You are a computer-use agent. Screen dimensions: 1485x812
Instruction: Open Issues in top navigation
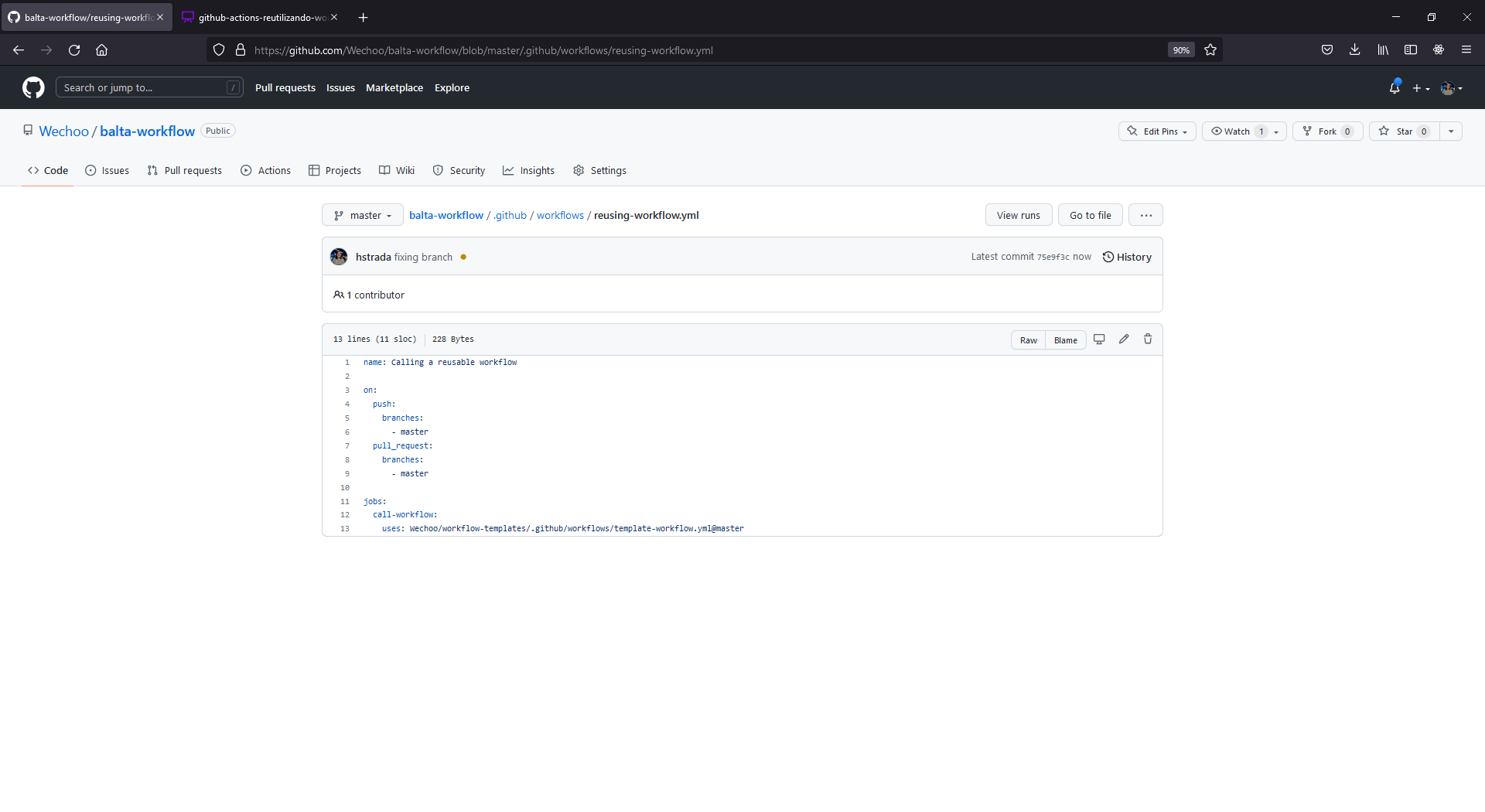coord(340,87)
